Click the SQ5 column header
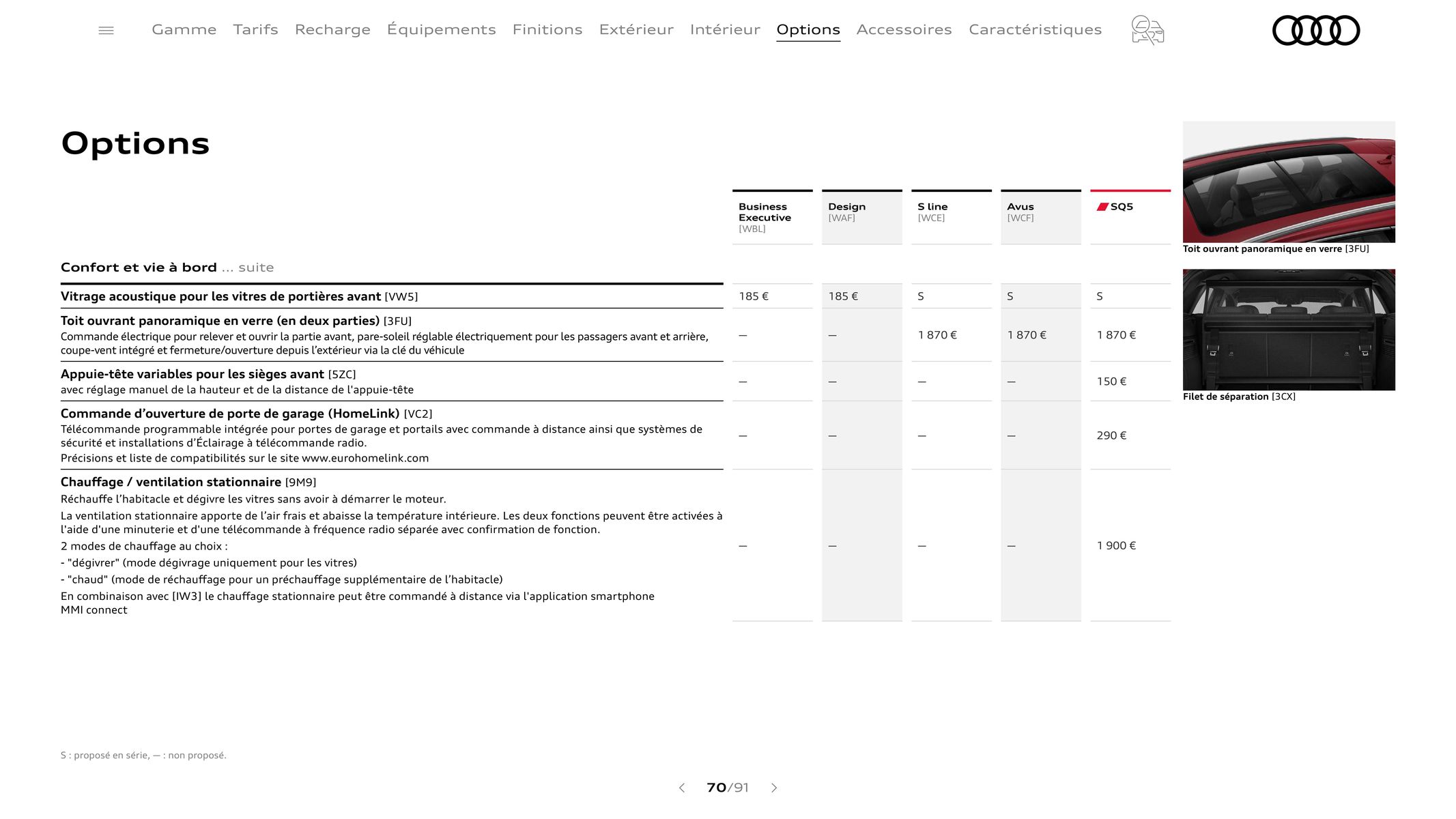 pyautogui.click(x=1130, y=217)
